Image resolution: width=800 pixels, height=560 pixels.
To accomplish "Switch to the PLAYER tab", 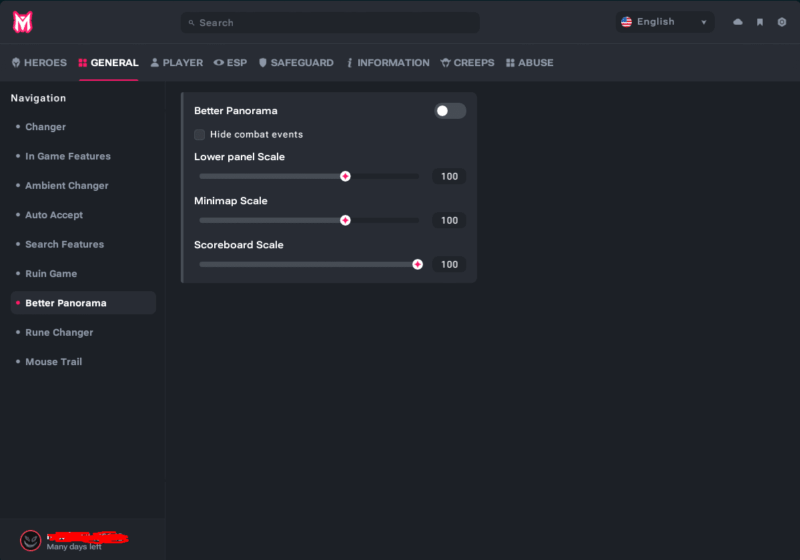I will 177,63.
